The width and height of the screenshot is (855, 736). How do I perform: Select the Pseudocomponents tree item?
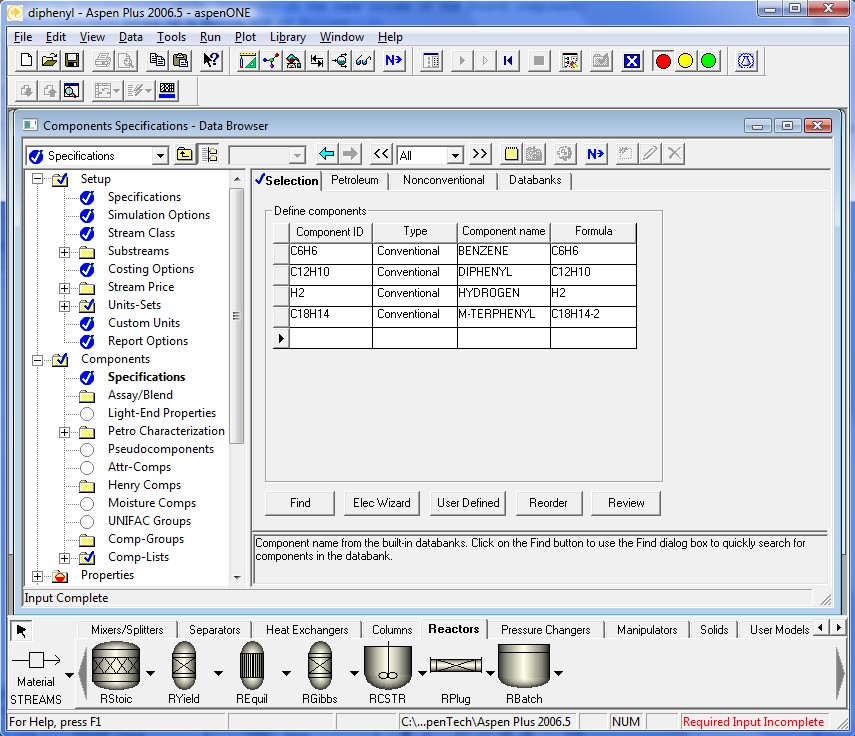[x=160, y=449]
